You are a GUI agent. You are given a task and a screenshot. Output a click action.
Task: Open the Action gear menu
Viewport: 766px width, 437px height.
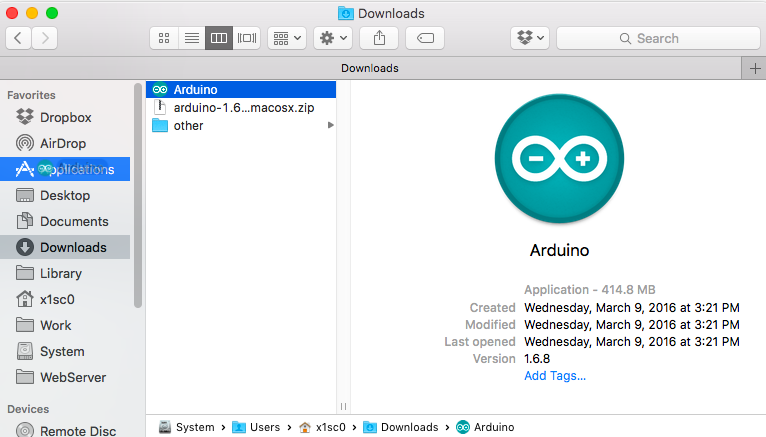pyautogui.click(x=332, y=38)
